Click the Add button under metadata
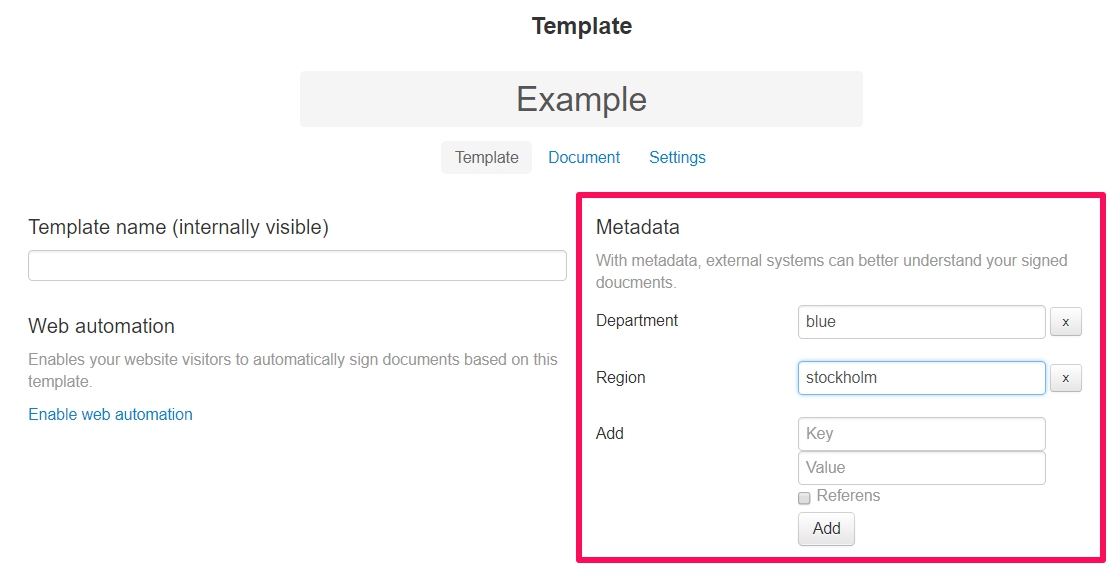This screenshot has height=579, width=1117. 826,529
